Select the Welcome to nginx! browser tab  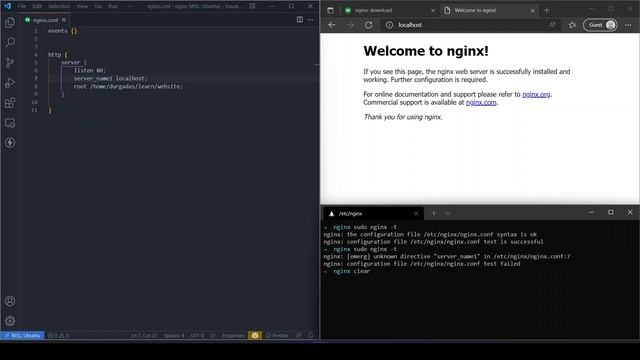(489, 10)
